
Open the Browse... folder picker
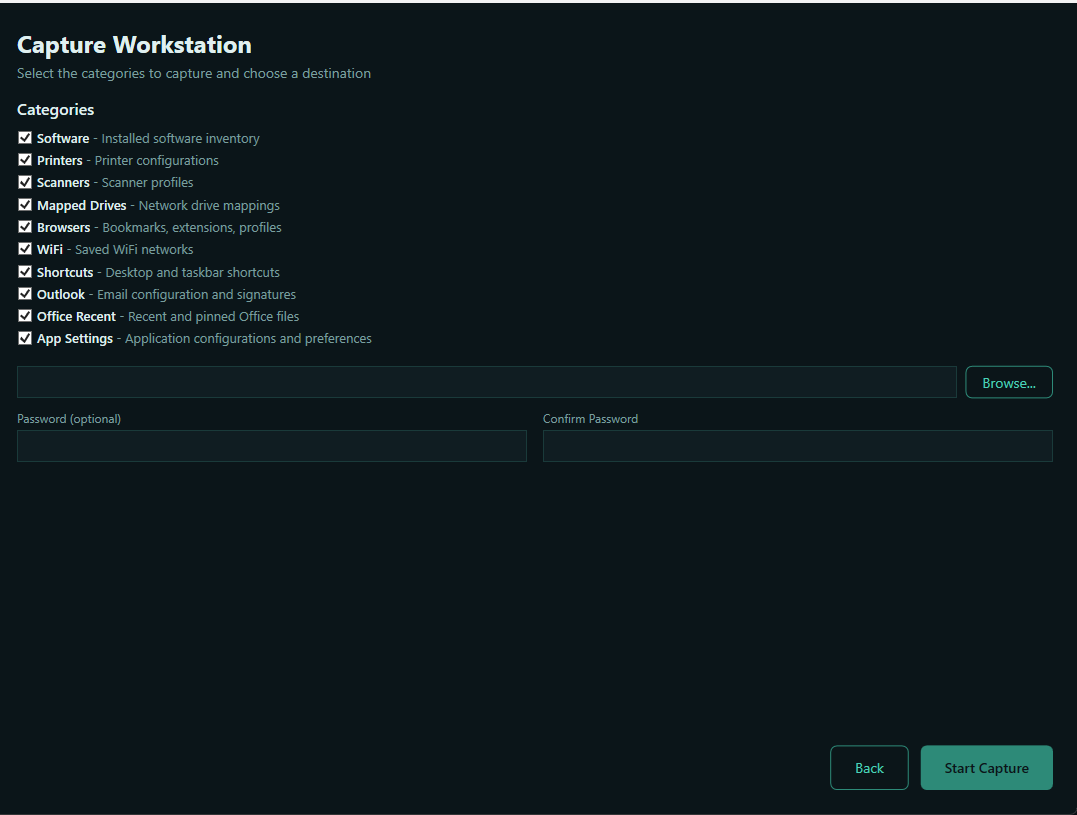[1008, 382]
